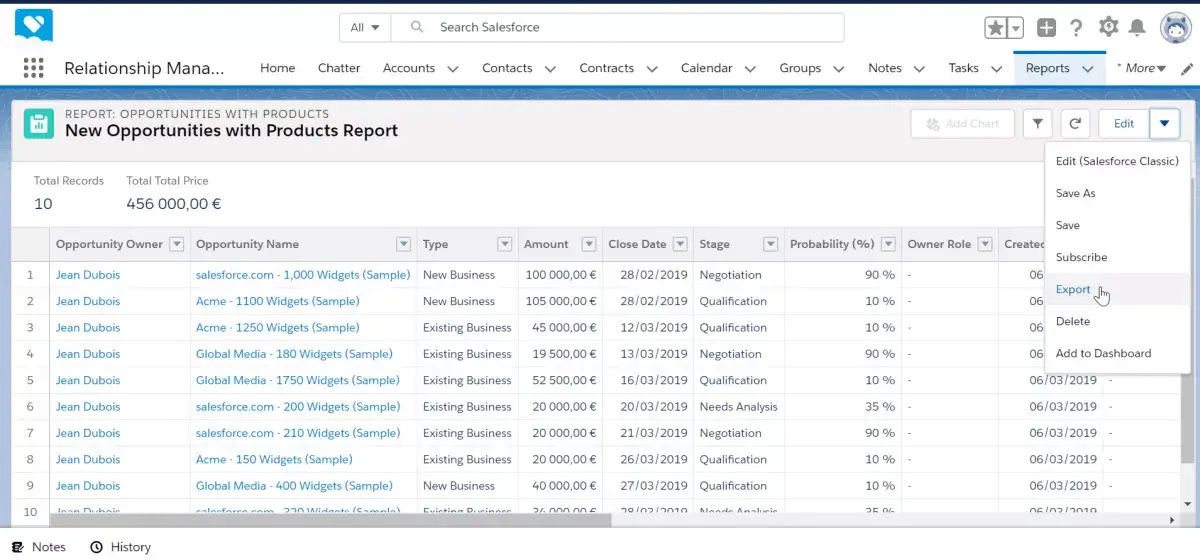Click the Salesforce heart logo
1200x560 pixels.
coord(34,26)
